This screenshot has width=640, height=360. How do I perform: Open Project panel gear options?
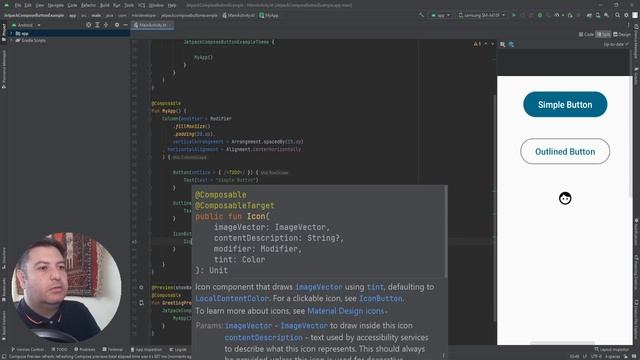(x=117, y=25)
